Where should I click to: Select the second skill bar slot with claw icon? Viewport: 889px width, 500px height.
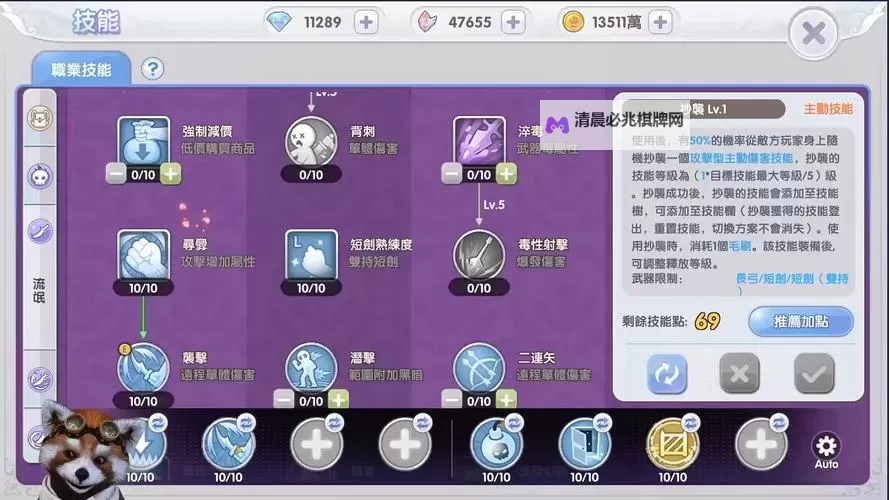[x=228, y=445]
